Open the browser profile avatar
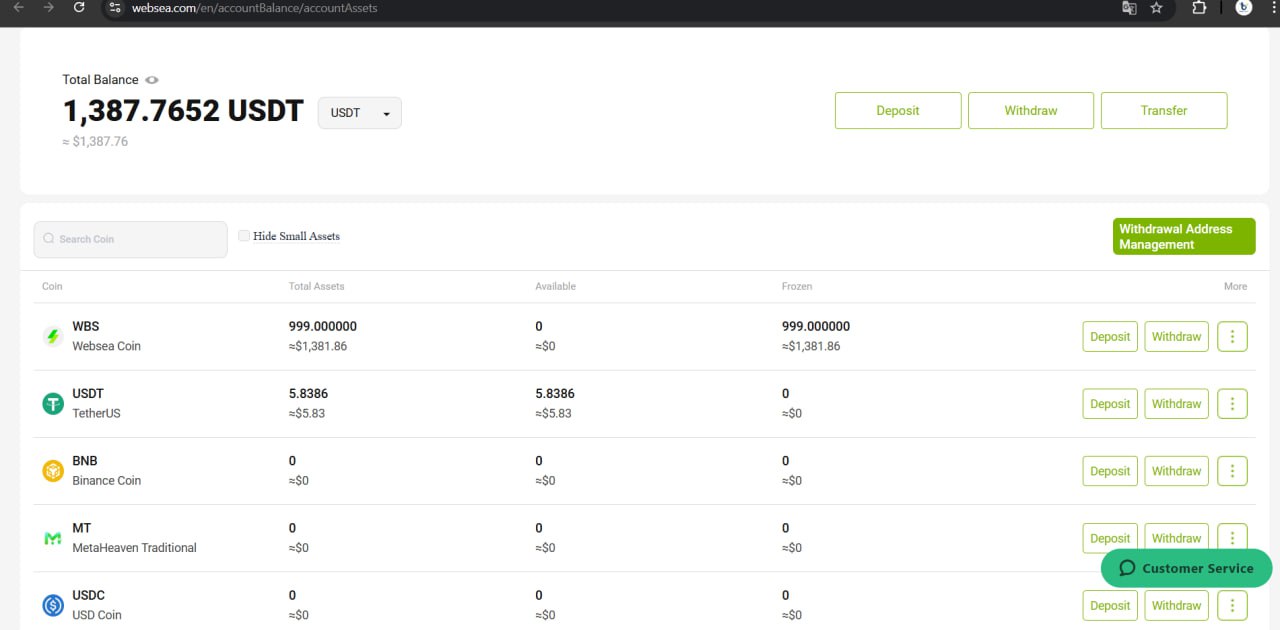 1244,7
